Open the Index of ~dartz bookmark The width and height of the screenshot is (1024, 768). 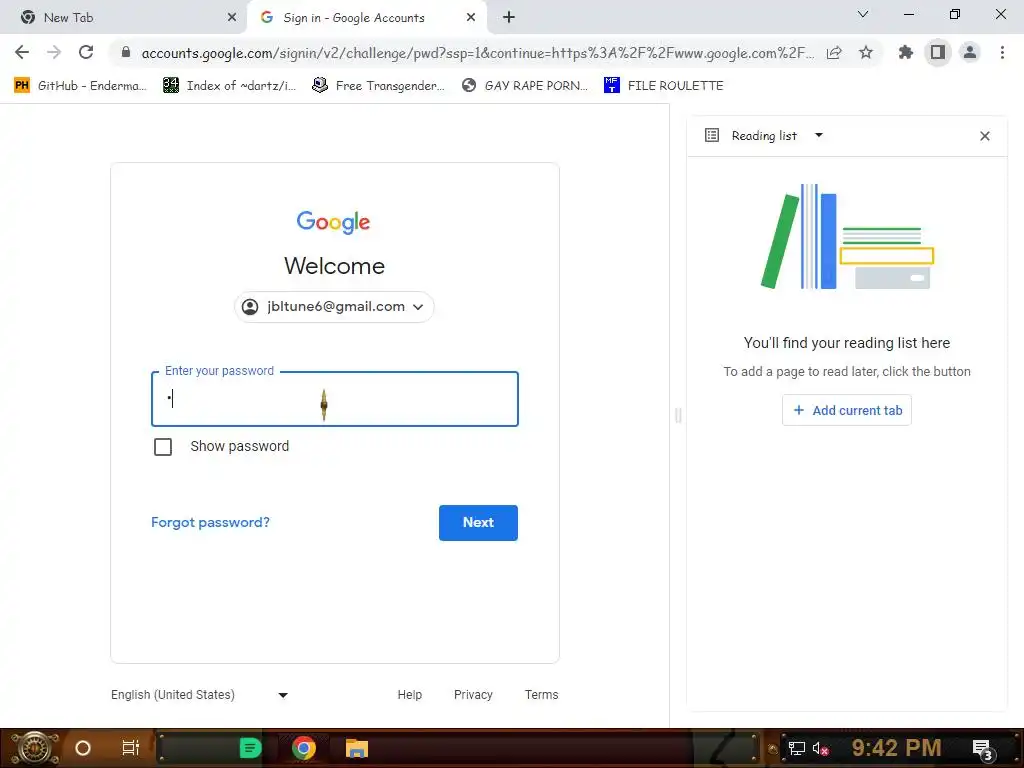coord(230,86)
